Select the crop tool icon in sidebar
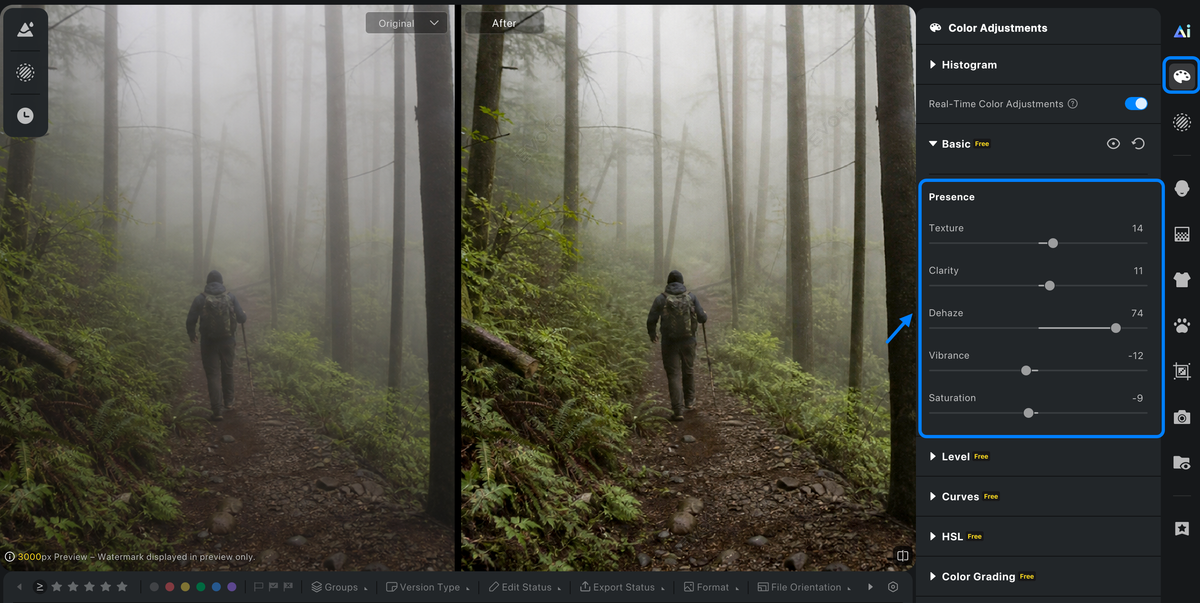 coord(1181,371)
